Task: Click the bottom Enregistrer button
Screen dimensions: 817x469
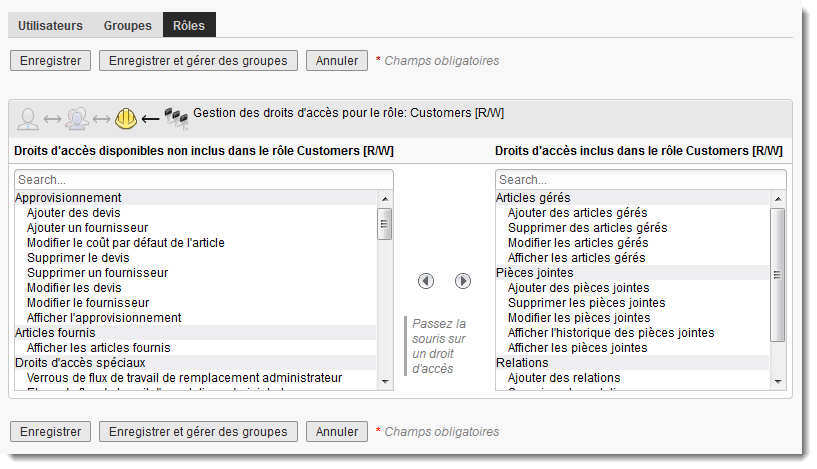Action: click(x=51, y=431)
